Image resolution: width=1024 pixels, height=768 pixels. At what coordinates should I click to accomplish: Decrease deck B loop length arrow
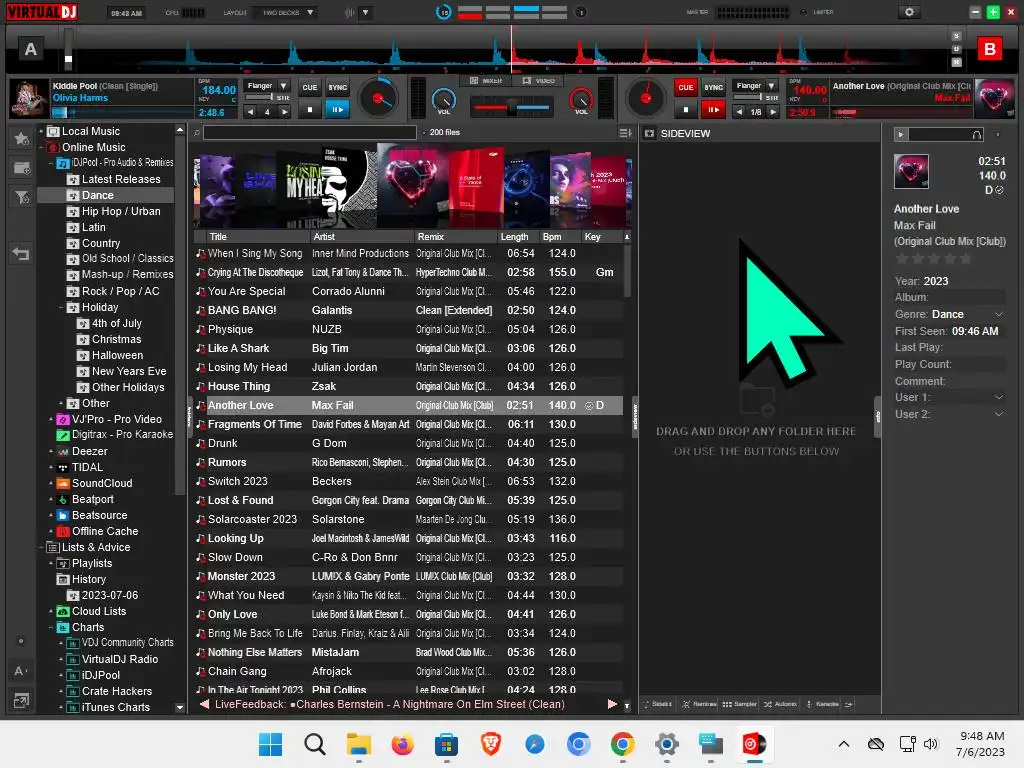coord(739,112)
